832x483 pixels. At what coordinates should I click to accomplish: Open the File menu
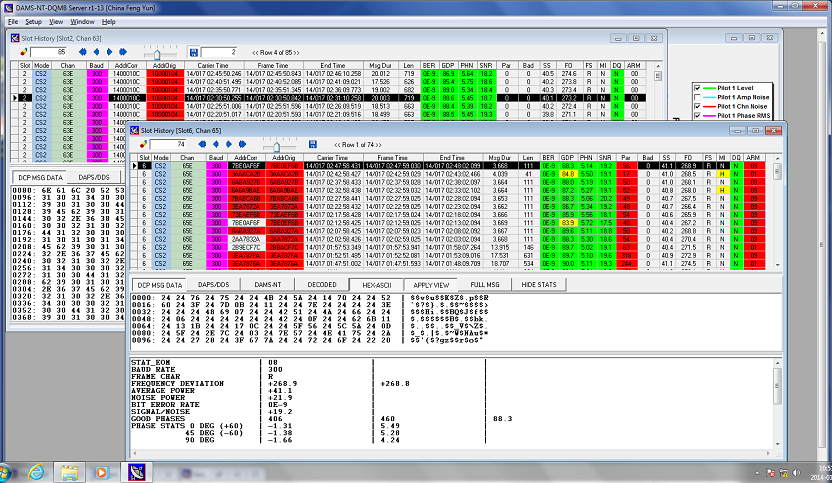pos(13,22)
